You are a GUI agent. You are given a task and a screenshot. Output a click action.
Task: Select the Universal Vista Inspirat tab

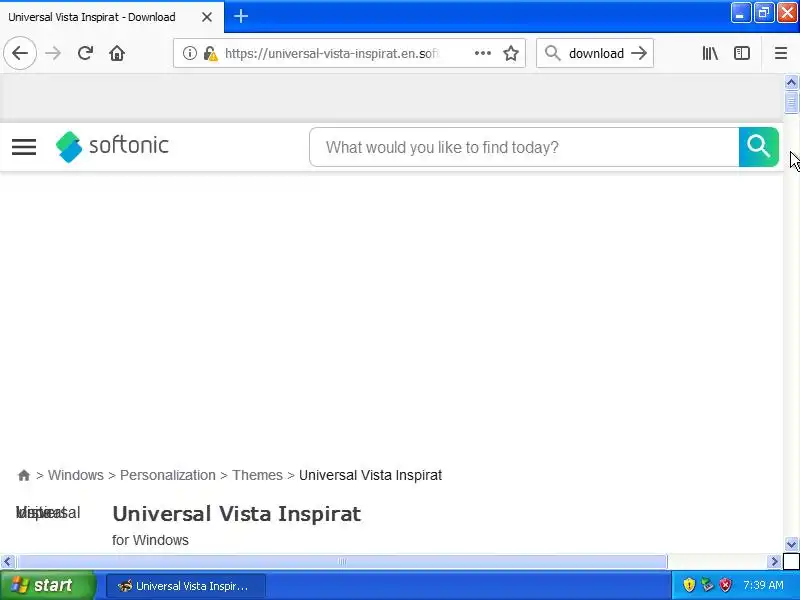click(x=112, y=17)
